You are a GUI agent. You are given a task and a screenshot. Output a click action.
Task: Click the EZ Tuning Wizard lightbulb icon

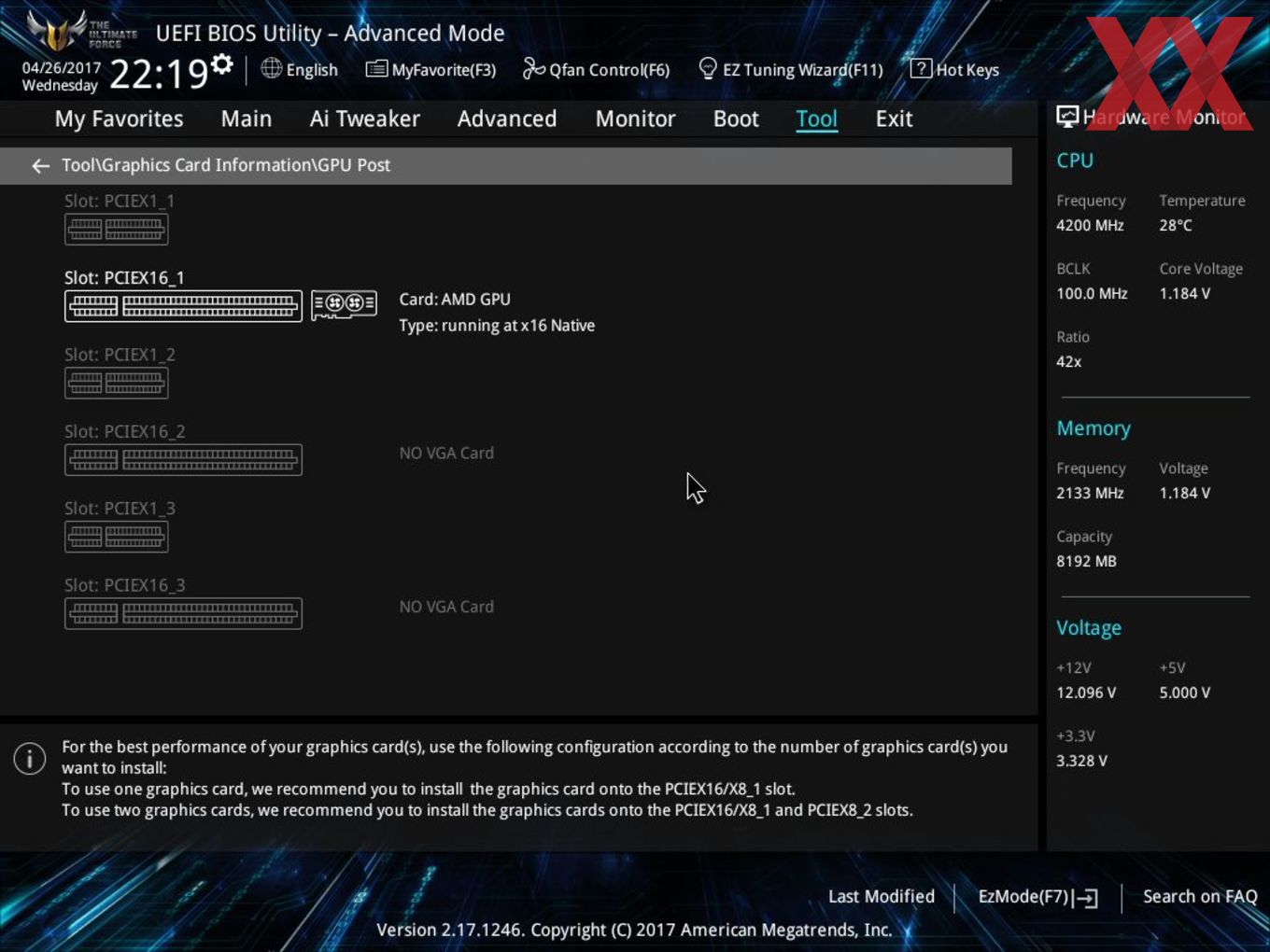(x=708, y=69)
